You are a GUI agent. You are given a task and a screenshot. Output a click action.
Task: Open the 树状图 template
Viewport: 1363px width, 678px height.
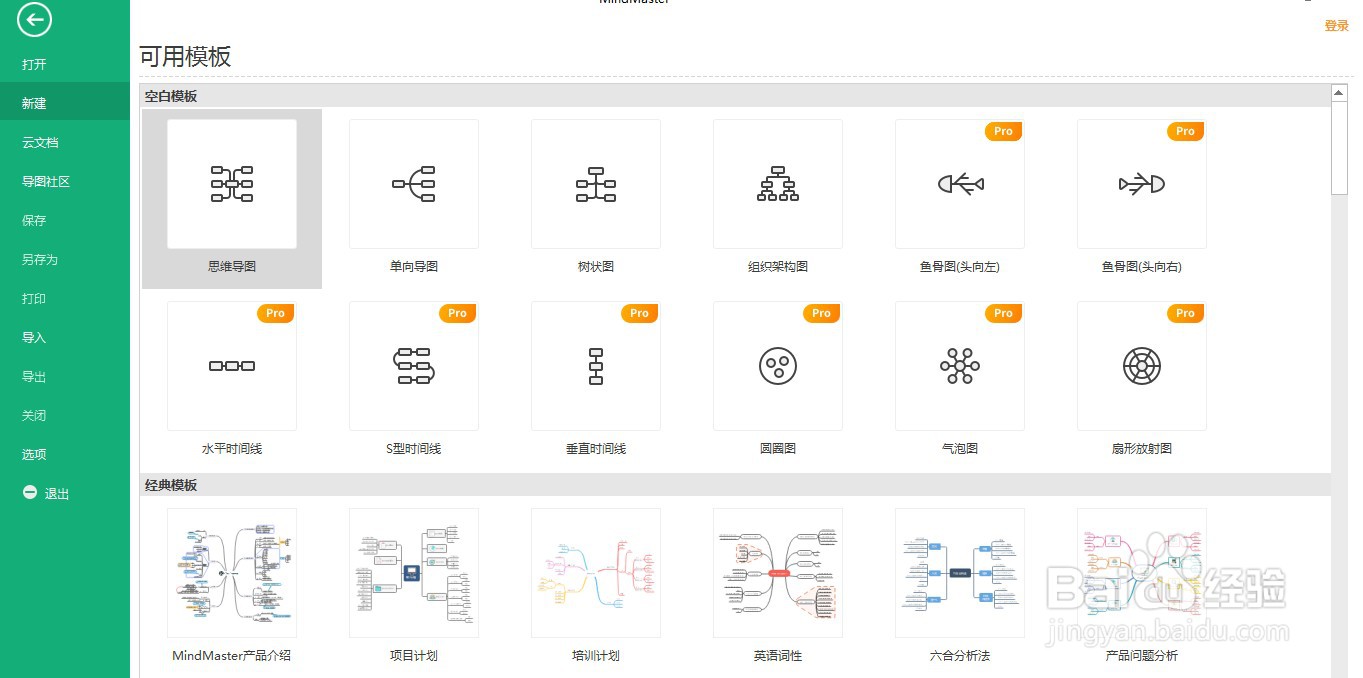595,183
